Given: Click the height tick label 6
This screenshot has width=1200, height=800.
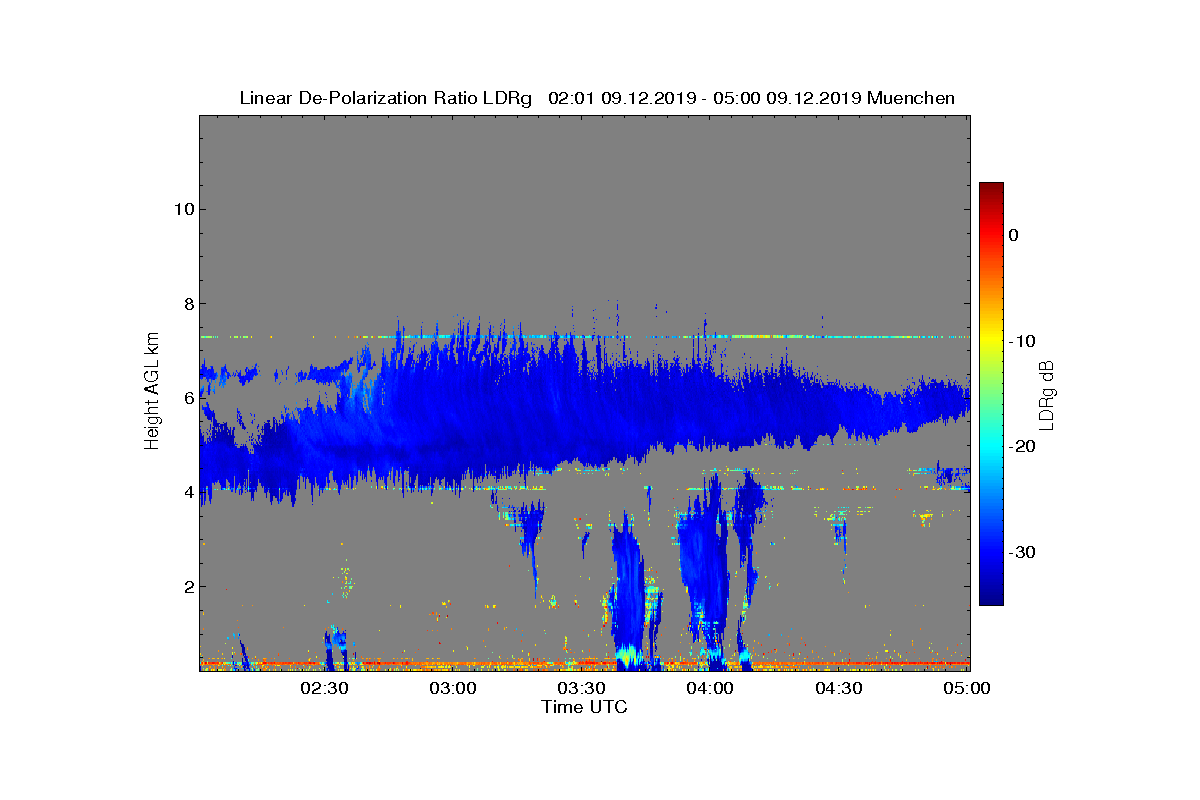Looking at the screenshot, I should tap(187, 397).
